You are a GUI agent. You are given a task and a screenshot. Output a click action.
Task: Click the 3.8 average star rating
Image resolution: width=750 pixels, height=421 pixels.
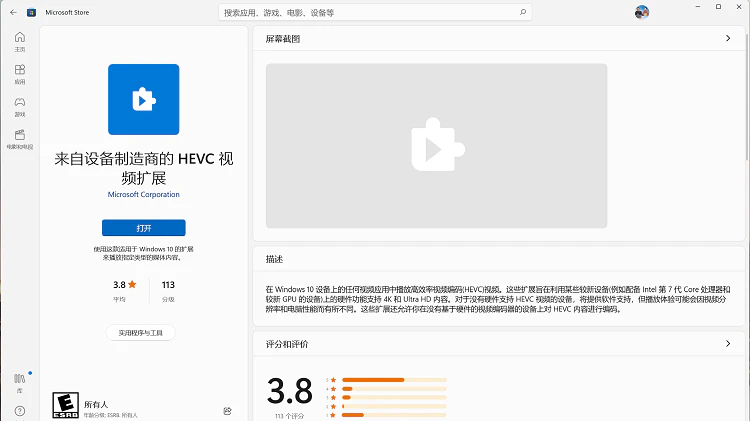[x=125, y=285]
